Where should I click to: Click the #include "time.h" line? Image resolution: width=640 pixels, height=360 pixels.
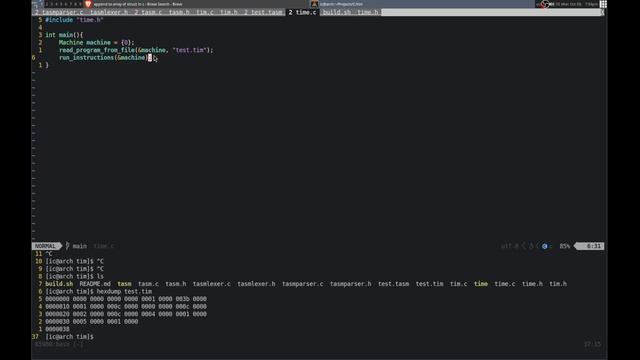[x=74, y=20]
